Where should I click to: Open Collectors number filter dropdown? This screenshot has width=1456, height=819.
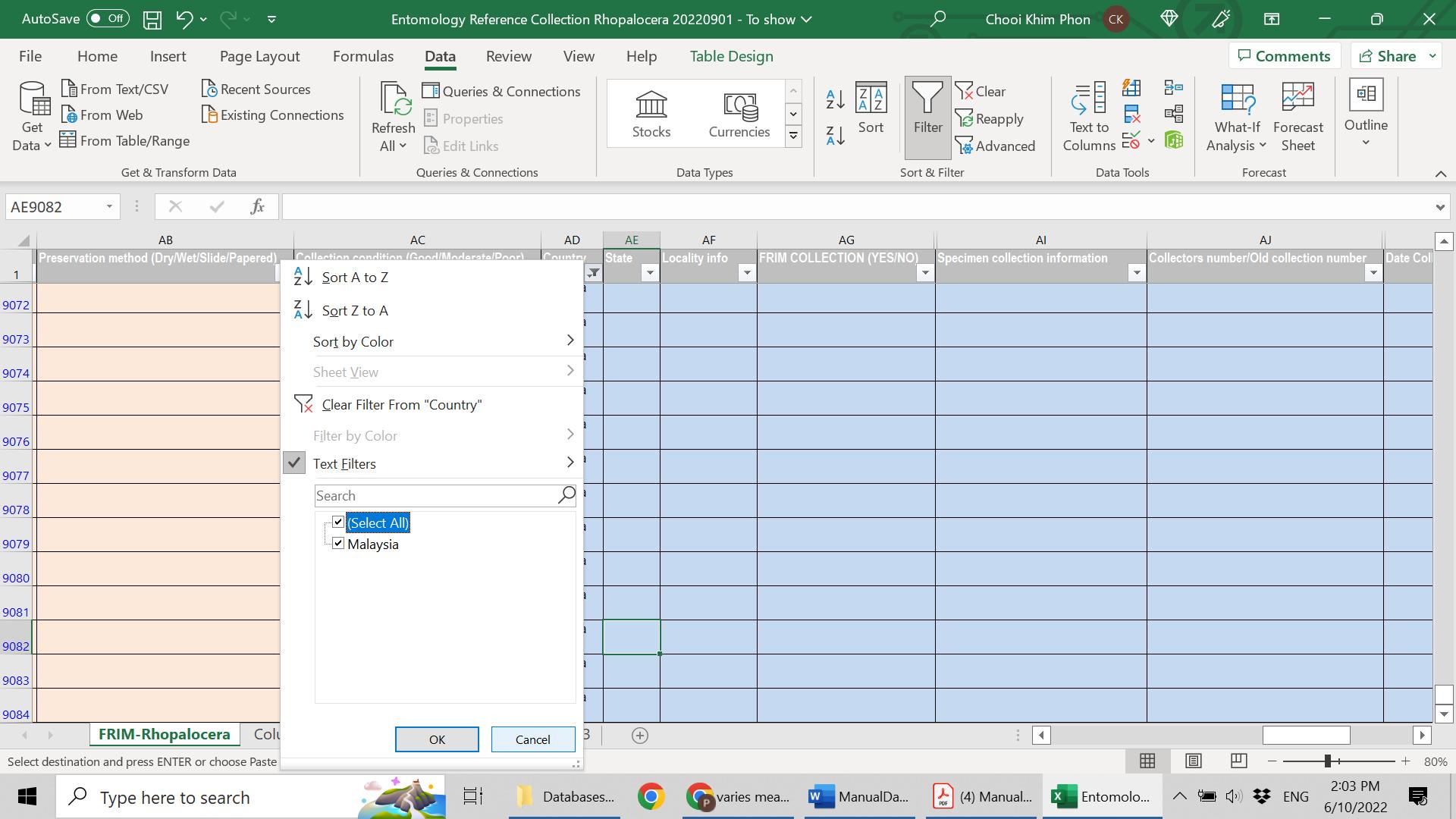(1373, 273)
